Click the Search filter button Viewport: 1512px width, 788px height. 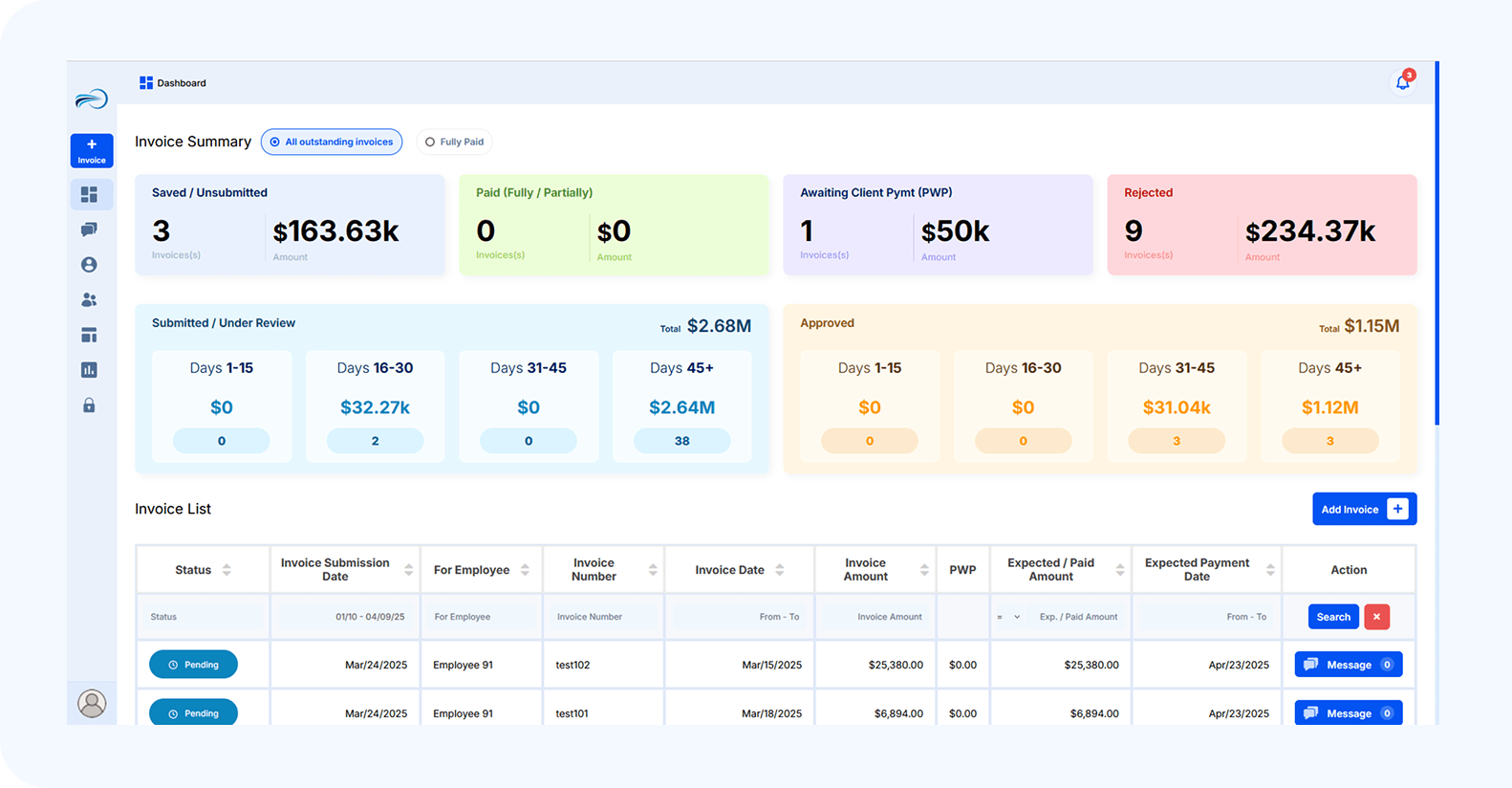pos(1333,617)
